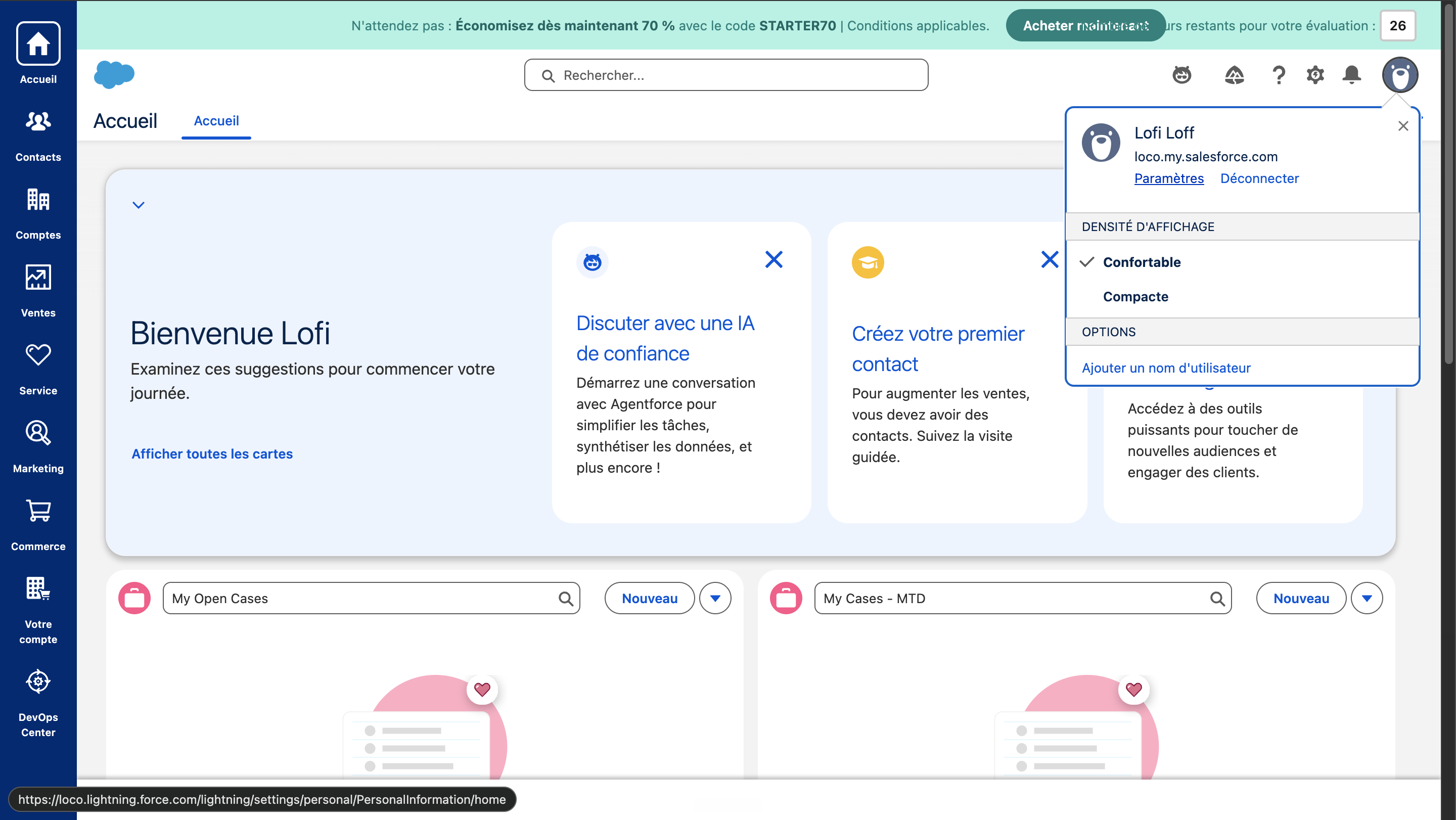Open the Accueil home icon in sidebar
This screenshot has width=1456, height=820.
pyautogui.click(x=38, y=43)
